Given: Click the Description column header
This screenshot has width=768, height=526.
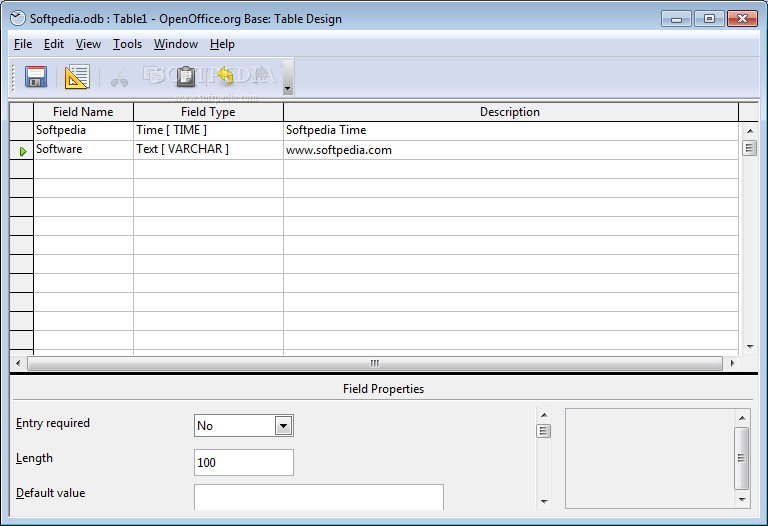Looking at the screenshot, I should pos(510,112).
